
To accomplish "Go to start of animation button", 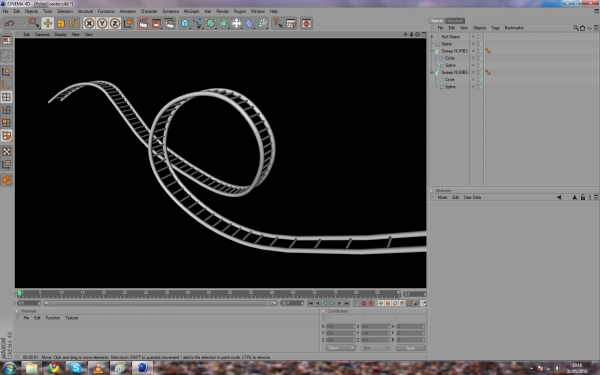I will coord(311,303).
